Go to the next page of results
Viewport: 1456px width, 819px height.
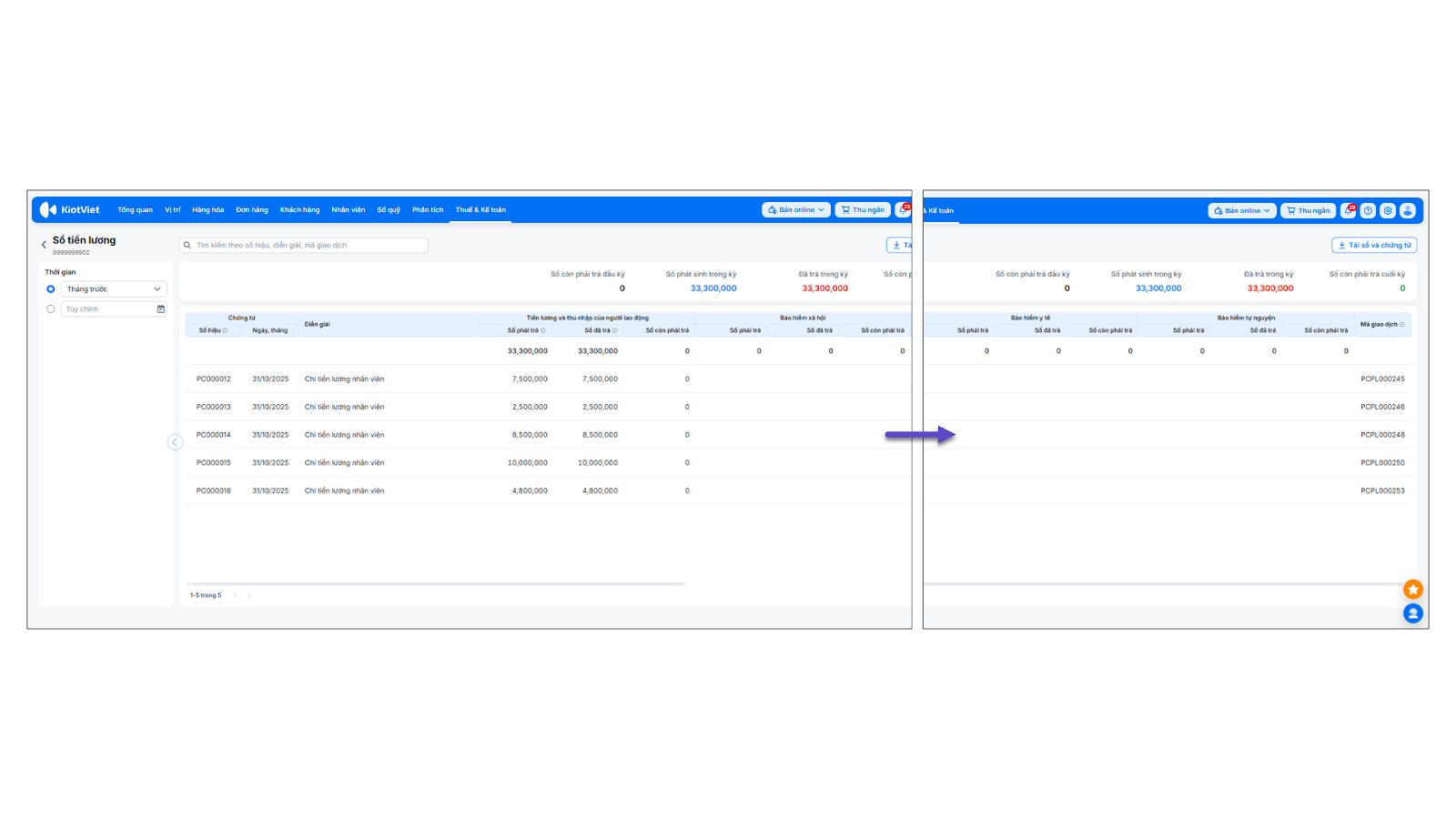coord(249,595)
